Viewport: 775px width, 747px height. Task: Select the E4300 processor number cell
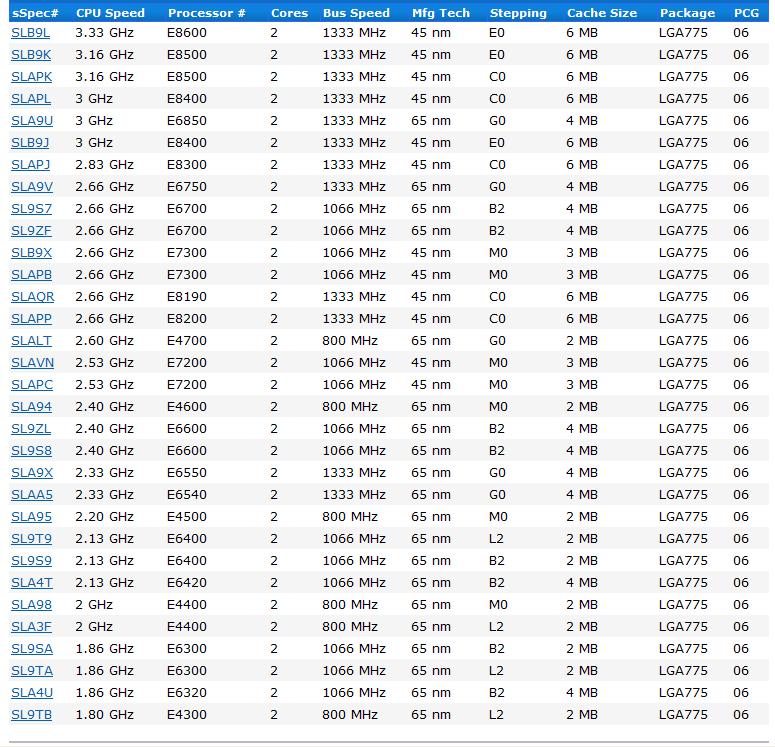tap(187, 715)
